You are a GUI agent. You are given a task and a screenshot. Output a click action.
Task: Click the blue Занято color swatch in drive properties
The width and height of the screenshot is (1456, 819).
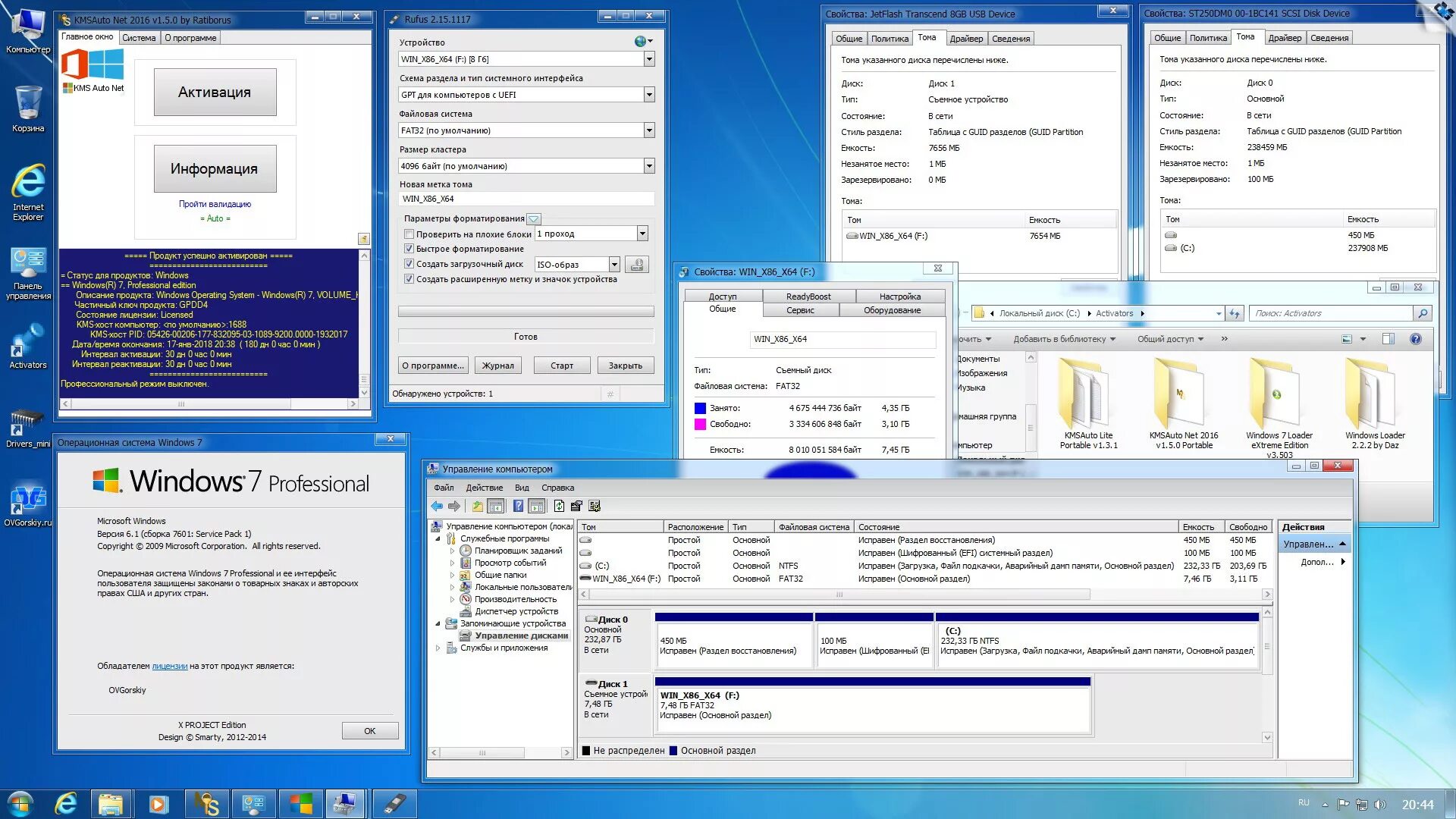click(x=700, y=408)
